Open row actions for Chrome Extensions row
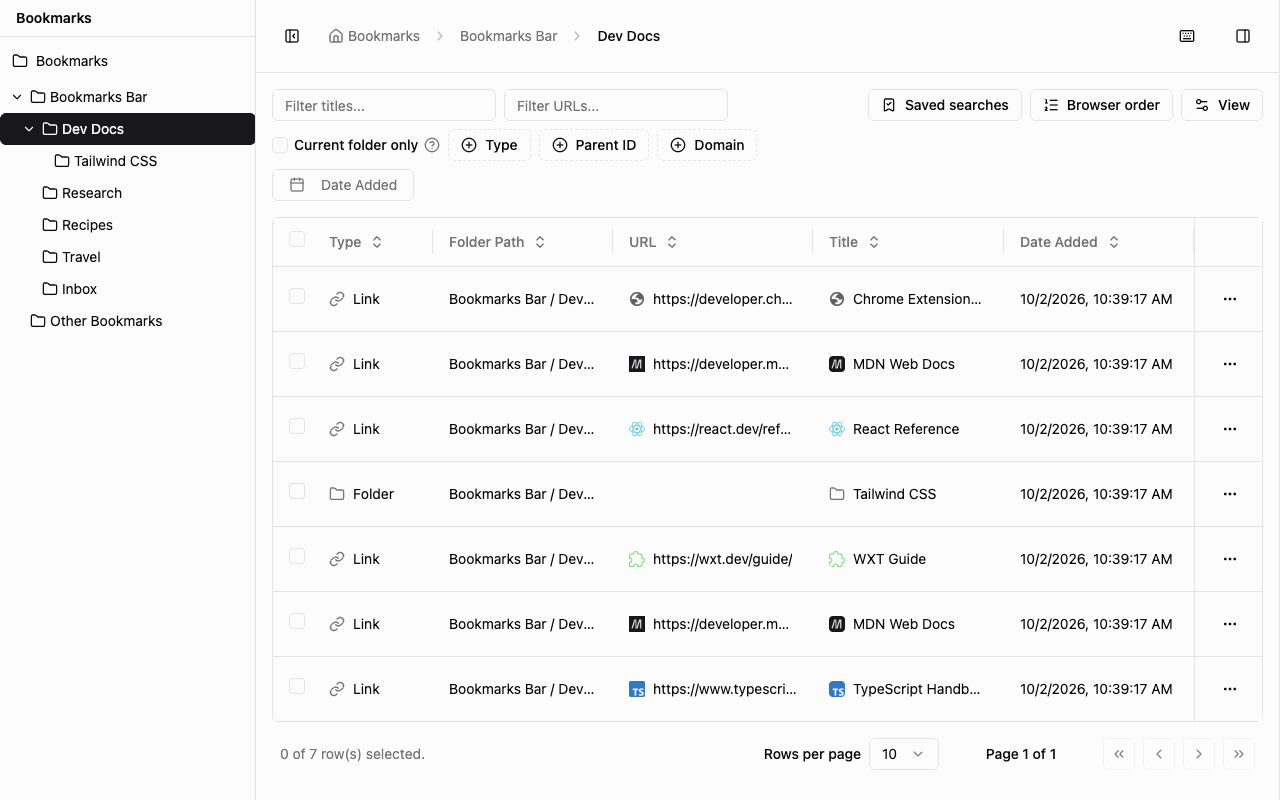 pyautogui.click(x=1230, y=299)
